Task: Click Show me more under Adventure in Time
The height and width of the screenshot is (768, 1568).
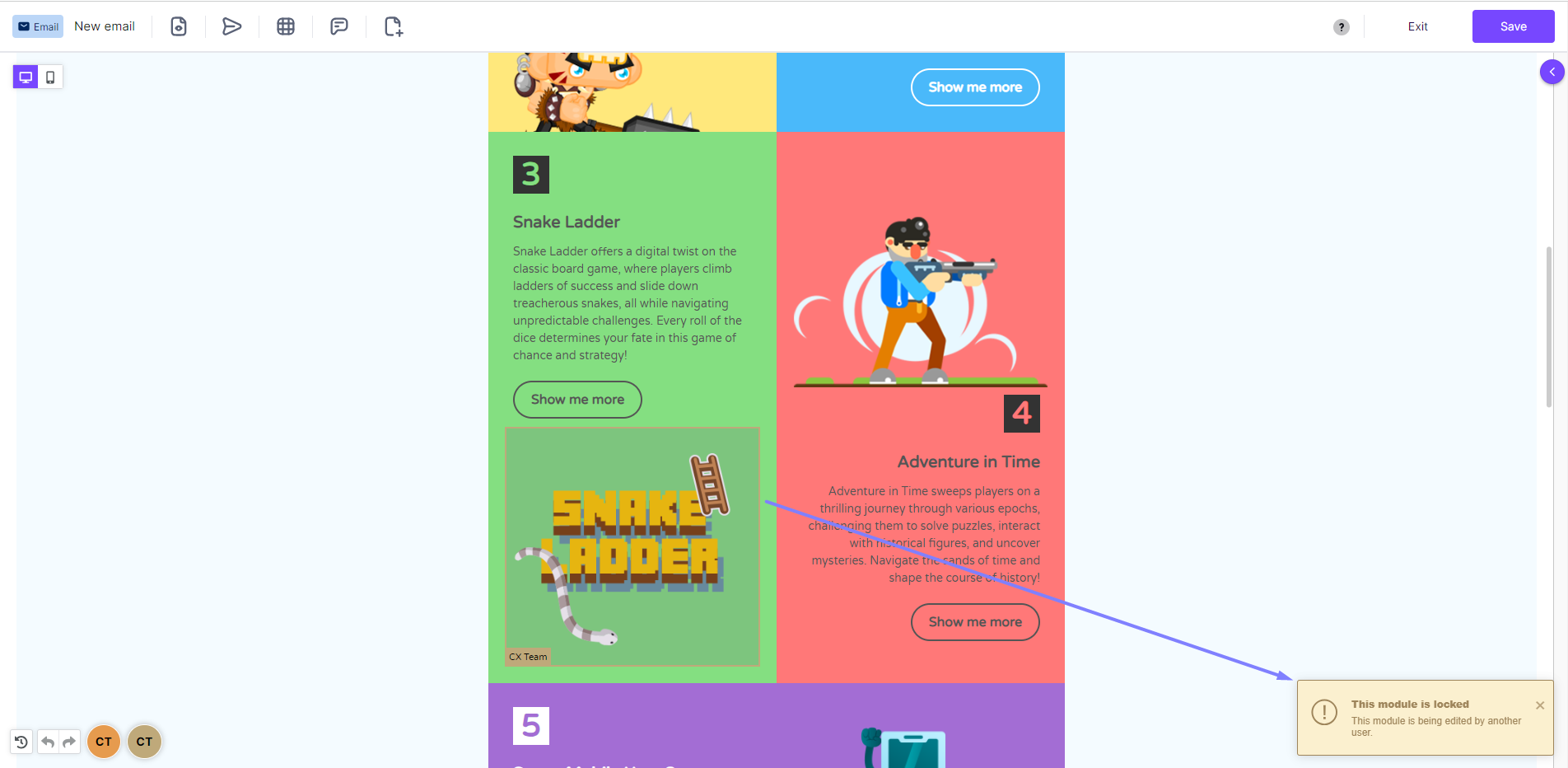Action: tap(975, 622)
